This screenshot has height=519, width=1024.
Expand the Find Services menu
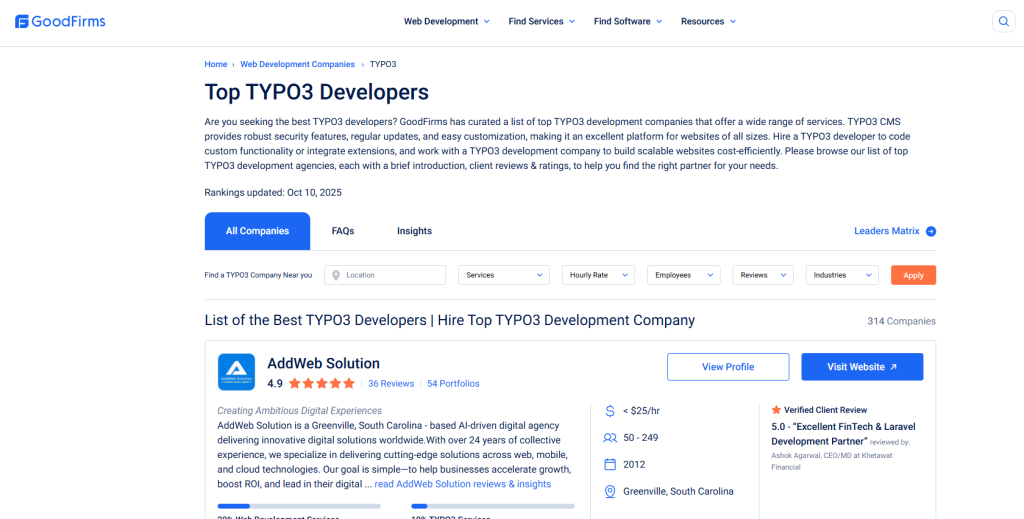542,22
